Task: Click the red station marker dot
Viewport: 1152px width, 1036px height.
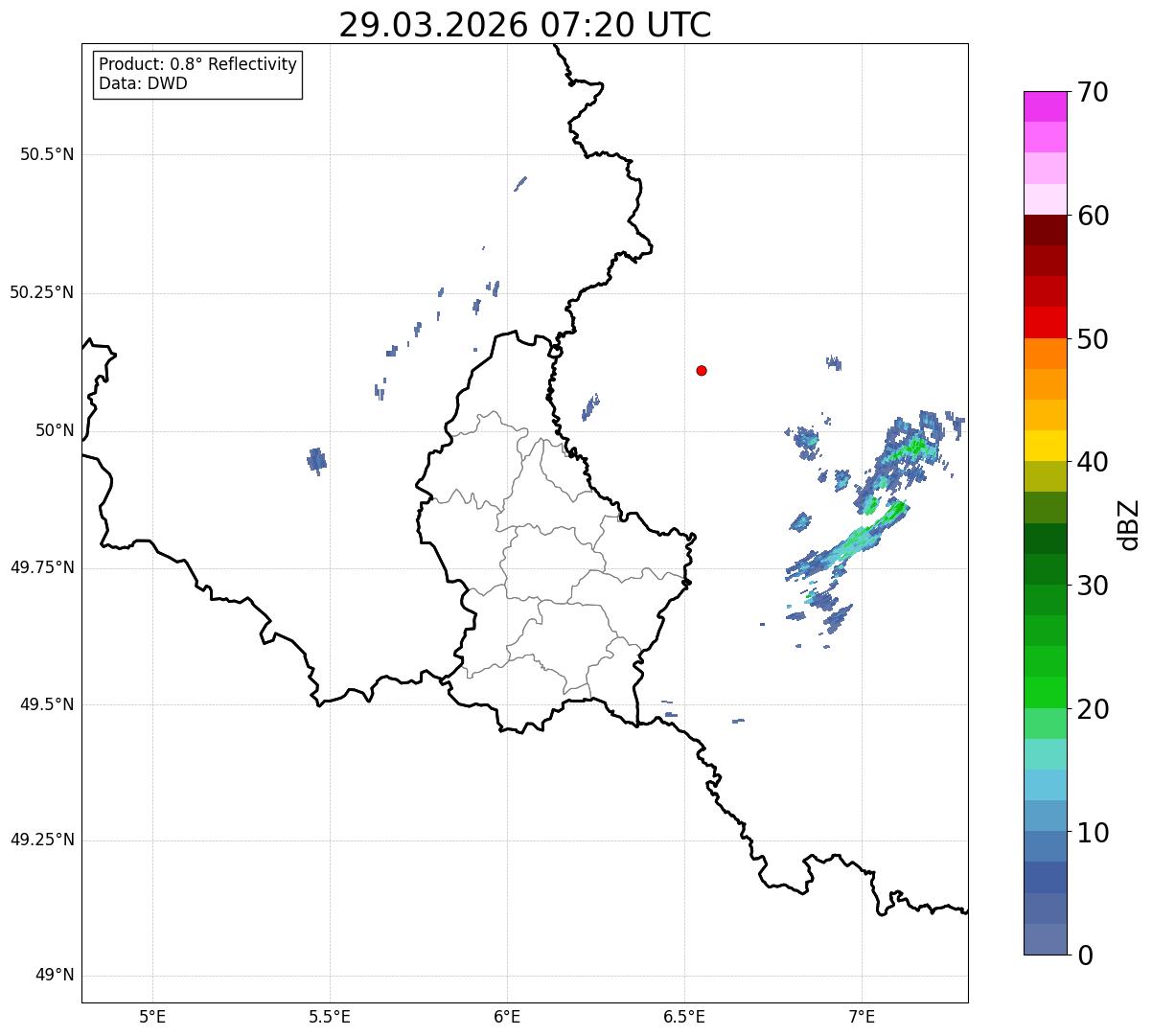Action: [702, 370]
